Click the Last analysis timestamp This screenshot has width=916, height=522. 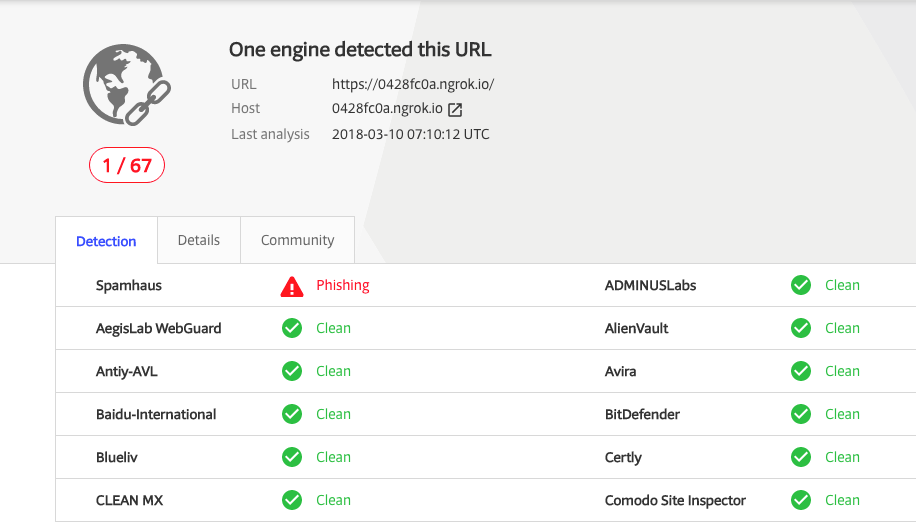(410, 134)
